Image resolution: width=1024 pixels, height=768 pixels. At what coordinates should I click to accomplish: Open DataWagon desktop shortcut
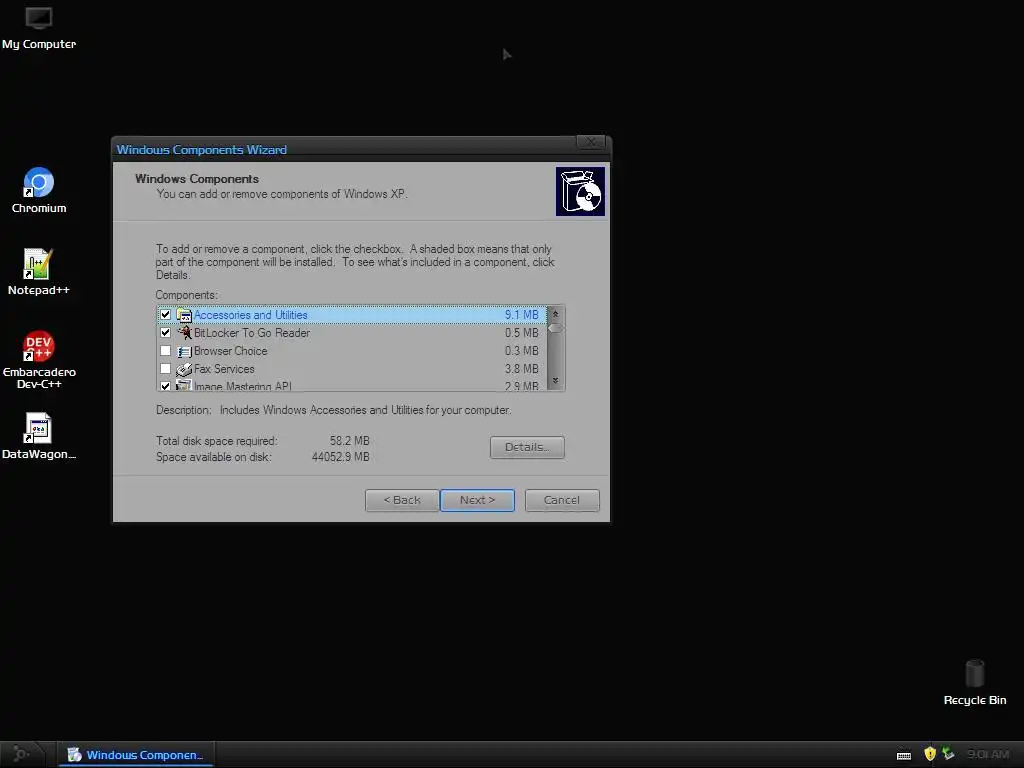(39, 436)
